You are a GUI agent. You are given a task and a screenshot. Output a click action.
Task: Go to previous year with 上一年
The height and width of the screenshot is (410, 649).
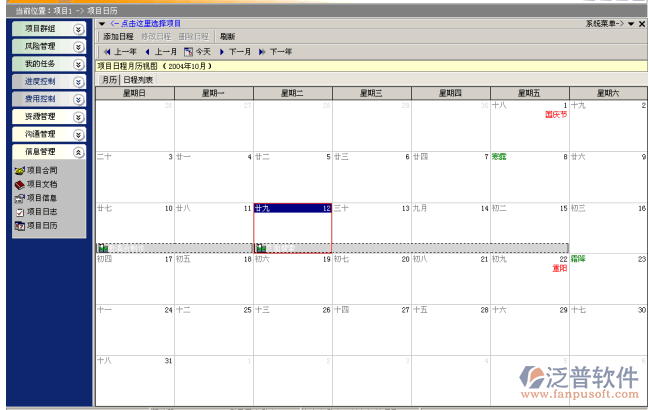120,51
